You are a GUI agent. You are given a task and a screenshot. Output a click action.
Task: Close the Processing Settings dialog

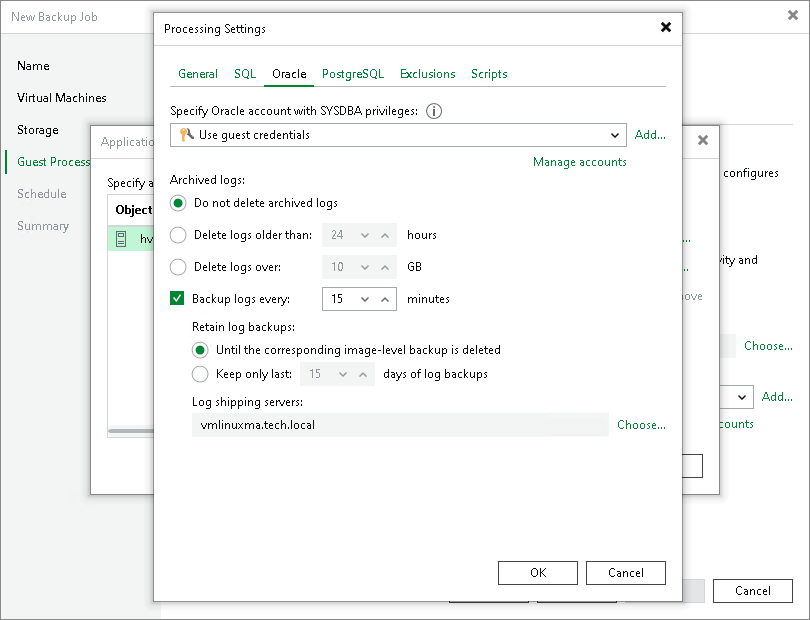coord(666,27)
